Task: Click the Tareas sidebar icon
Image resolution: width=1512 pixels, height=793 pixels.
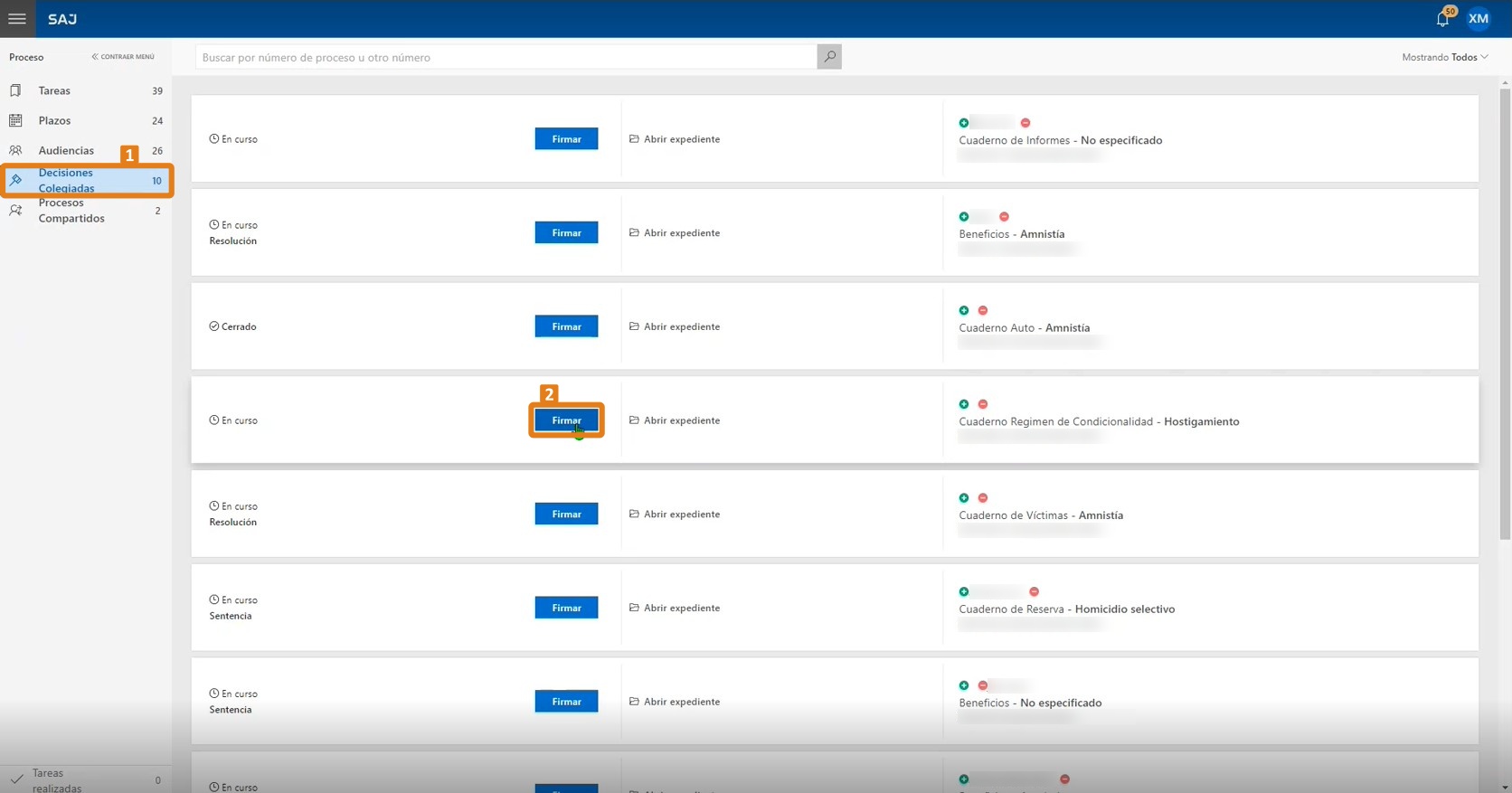Action: (x=15, y=90)
